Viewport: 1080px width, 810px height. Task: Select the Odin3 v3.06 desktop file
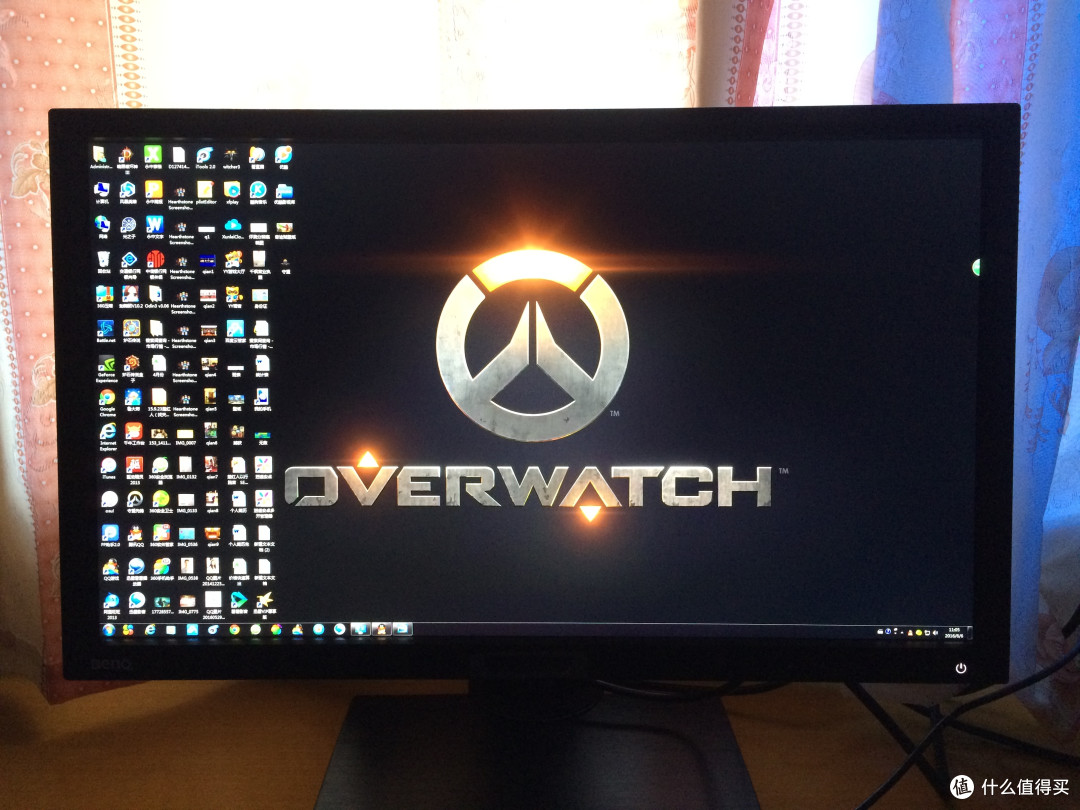156,297
